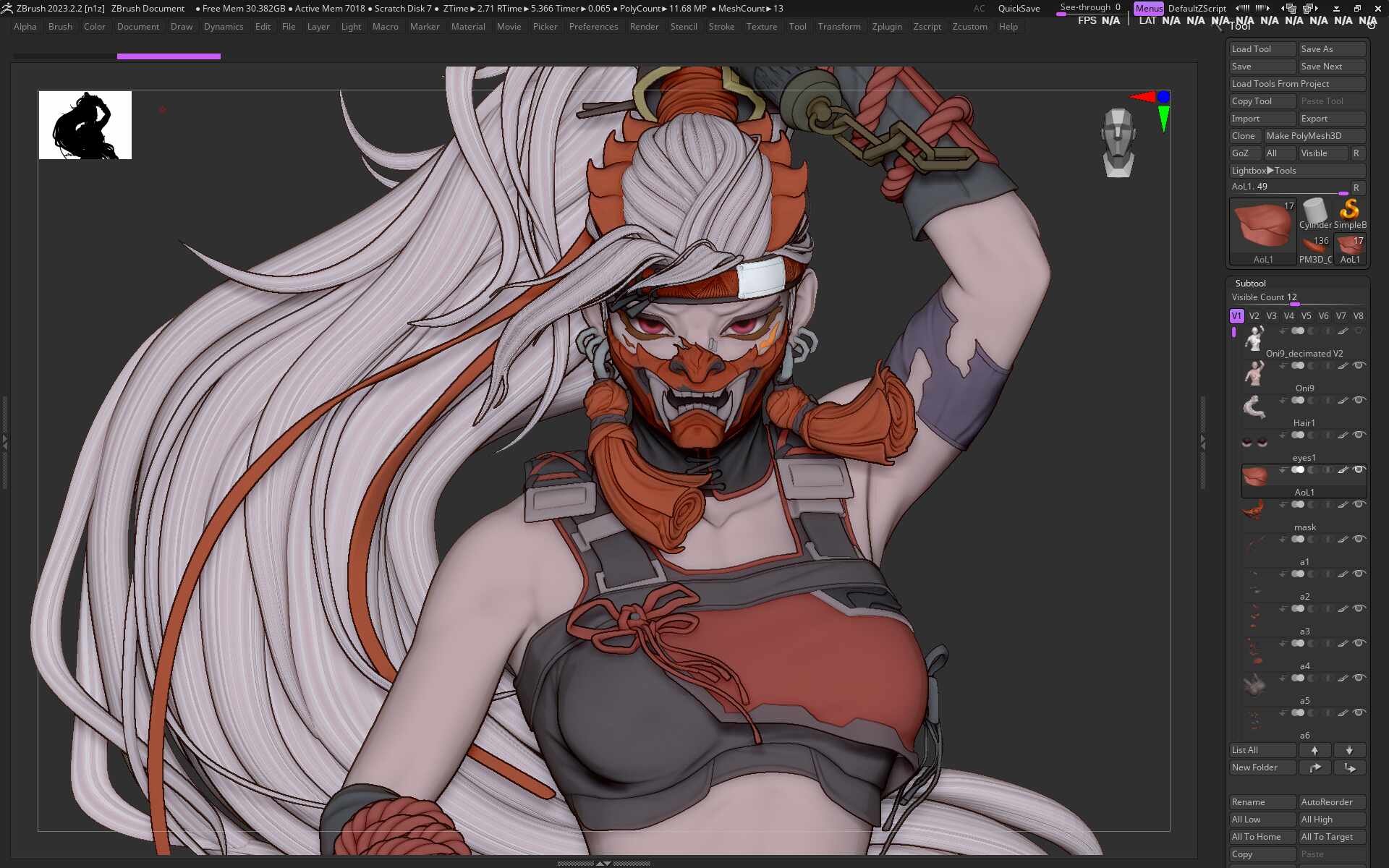The image size is (1389, 868).
Task: Toggle visibility of the mask subtool
Action: tap(1359, 504)
